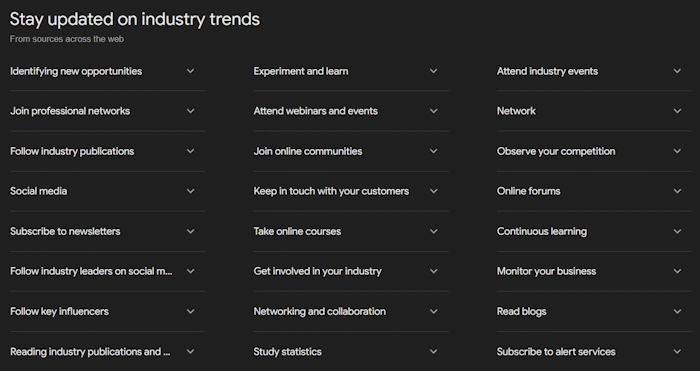Click the chevron beside Attend webinars and events
The height and width of the screenshot is (371, 700).
pyautogui.click(x=433, y=111)
